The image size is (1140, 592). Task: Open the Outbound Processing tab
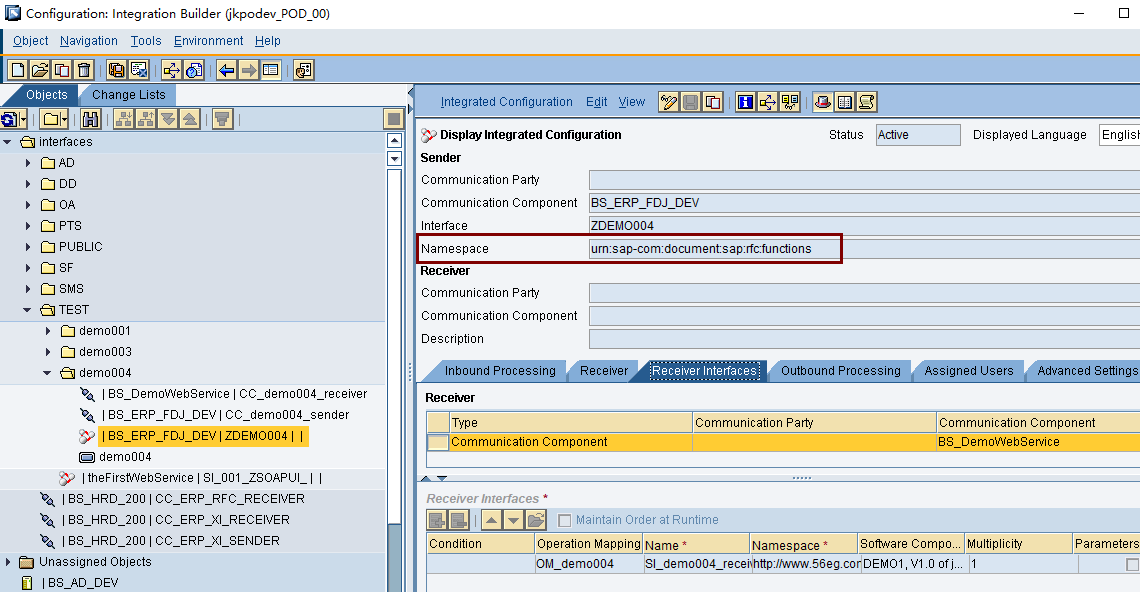pyautogui.click(x=840, y=370)
